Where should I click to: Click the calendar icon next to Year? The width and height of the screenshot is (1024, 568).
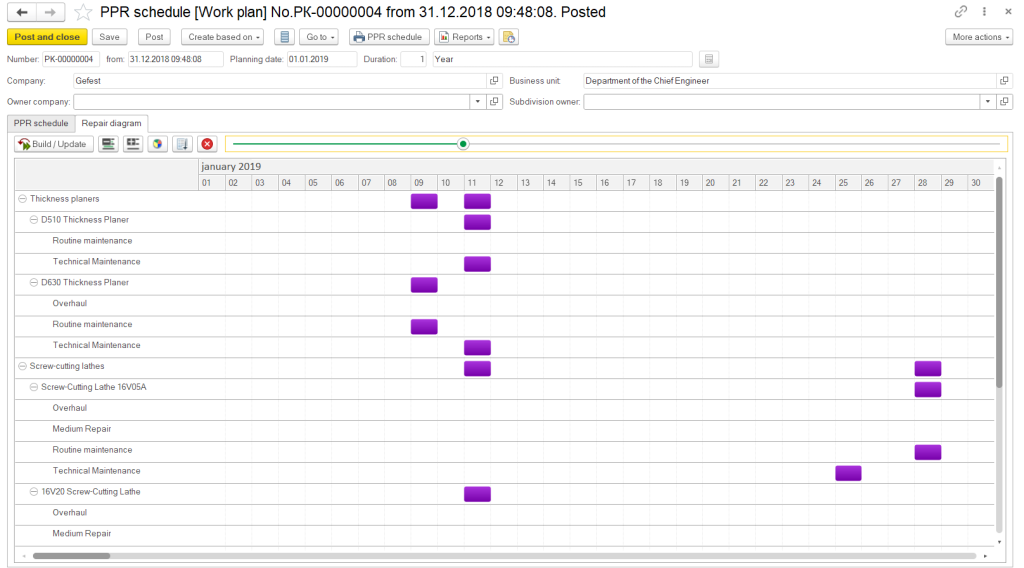[709, 59]
